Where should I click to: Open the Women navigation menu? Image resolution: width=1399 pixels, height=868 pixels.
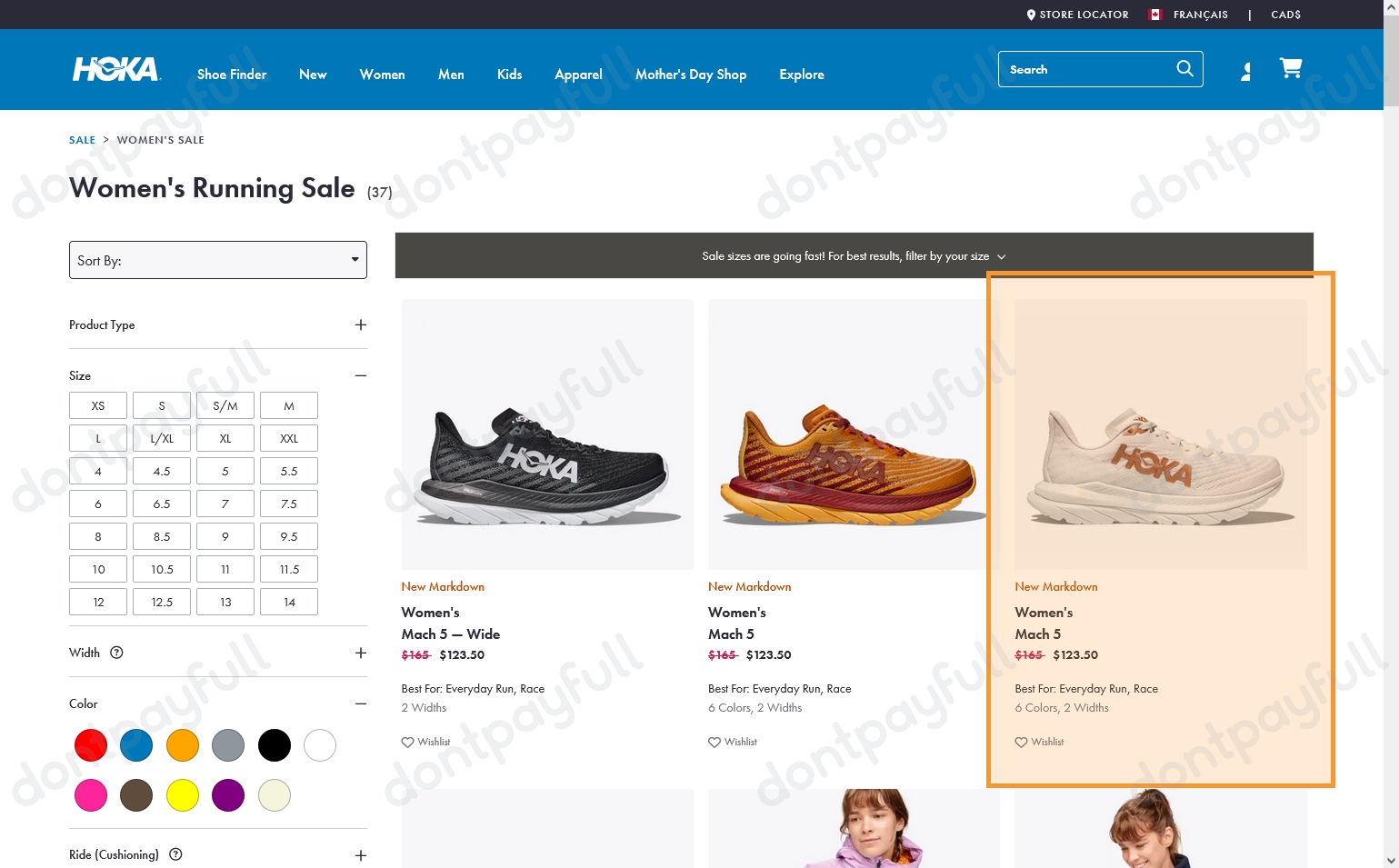[x=382, y=74]
